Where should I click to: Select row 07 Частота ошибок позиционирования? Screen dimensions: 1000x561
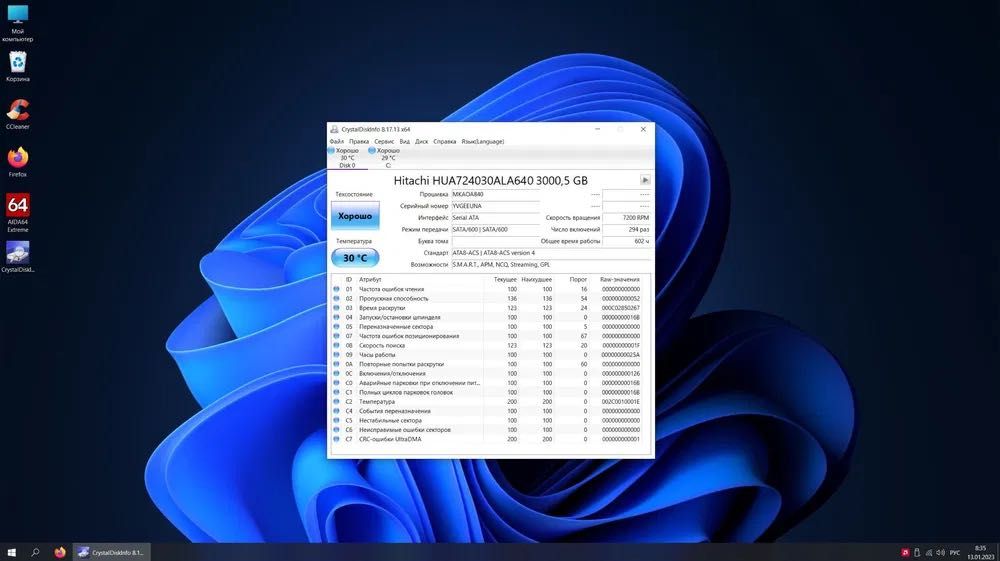(490, 336)
